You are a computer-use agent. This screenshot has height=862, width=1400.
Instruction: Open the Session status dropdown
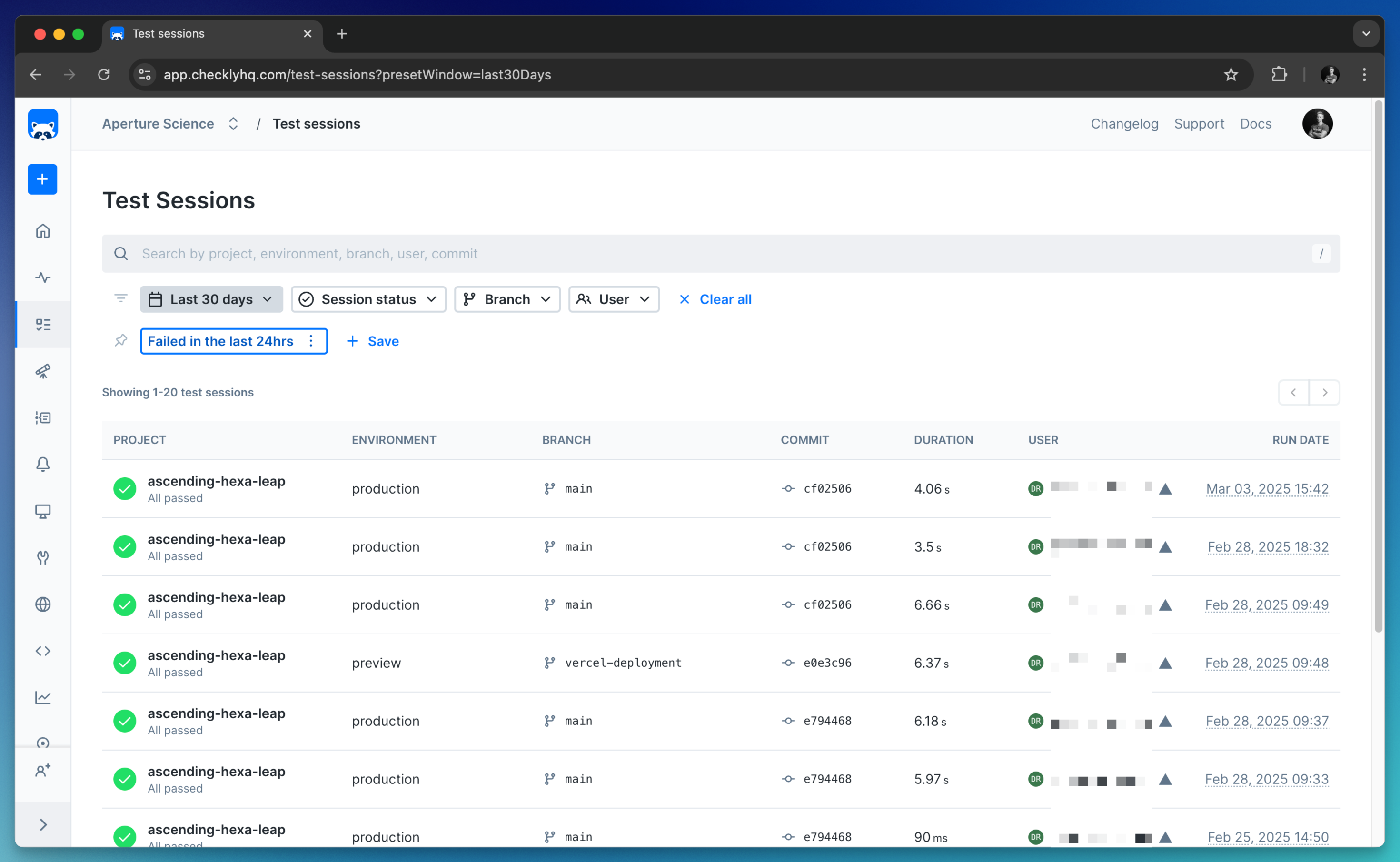[368, 299]
